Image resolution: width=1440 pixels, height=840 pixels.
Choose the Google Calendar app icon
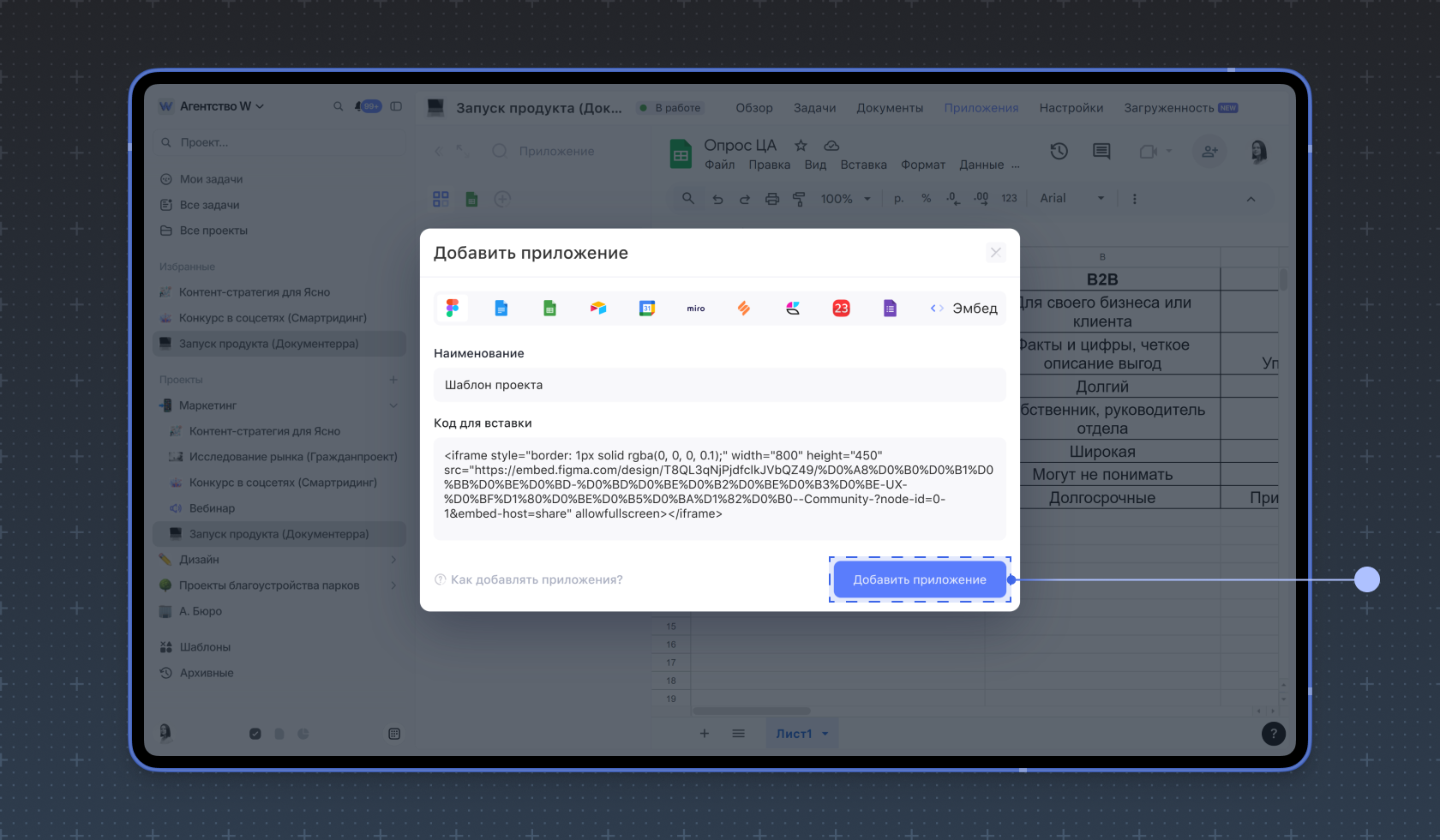[x=647, y=309]
